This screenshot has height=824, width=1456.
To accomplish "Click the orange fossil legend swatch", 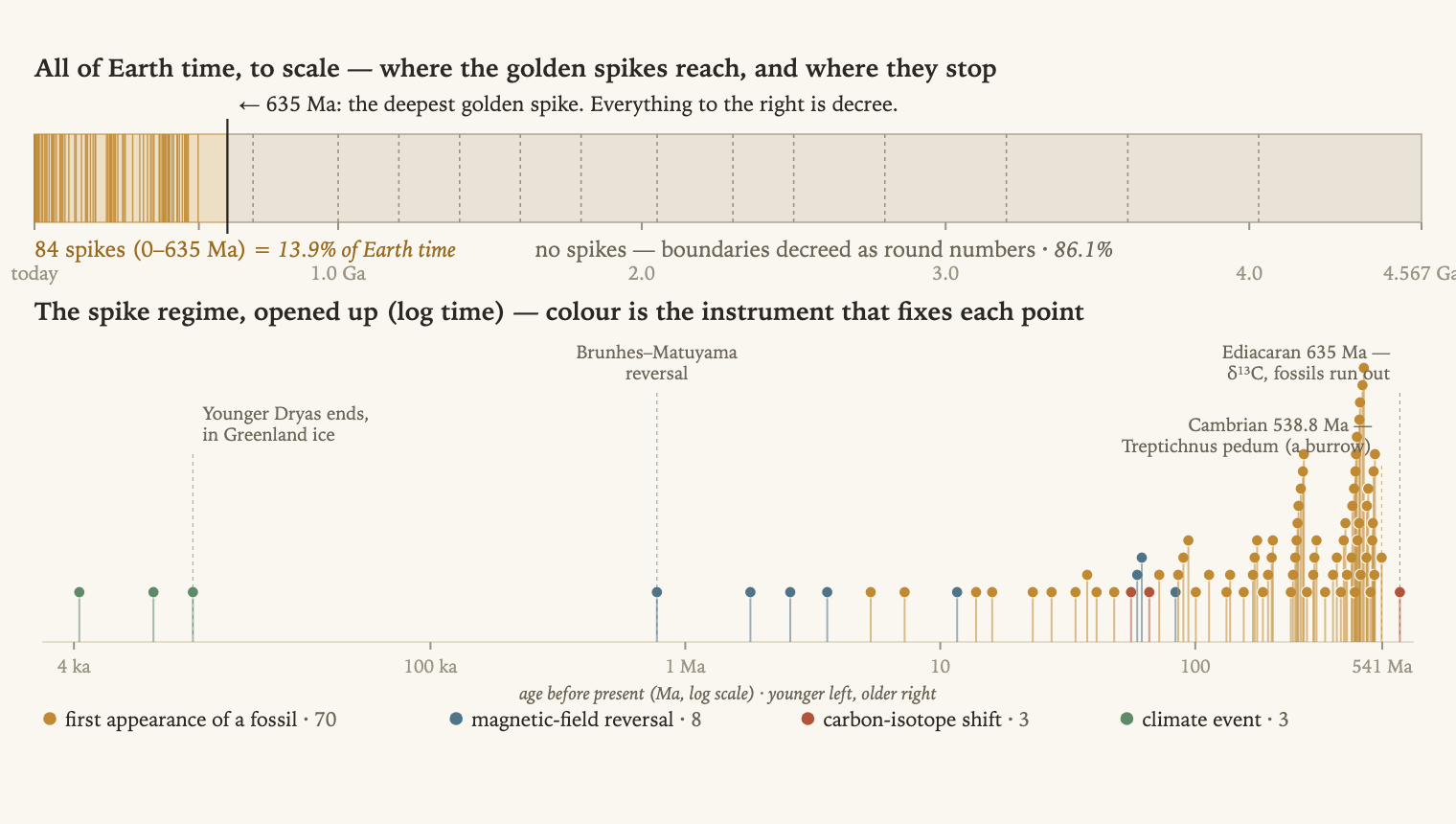I will [x=50, y=719].
